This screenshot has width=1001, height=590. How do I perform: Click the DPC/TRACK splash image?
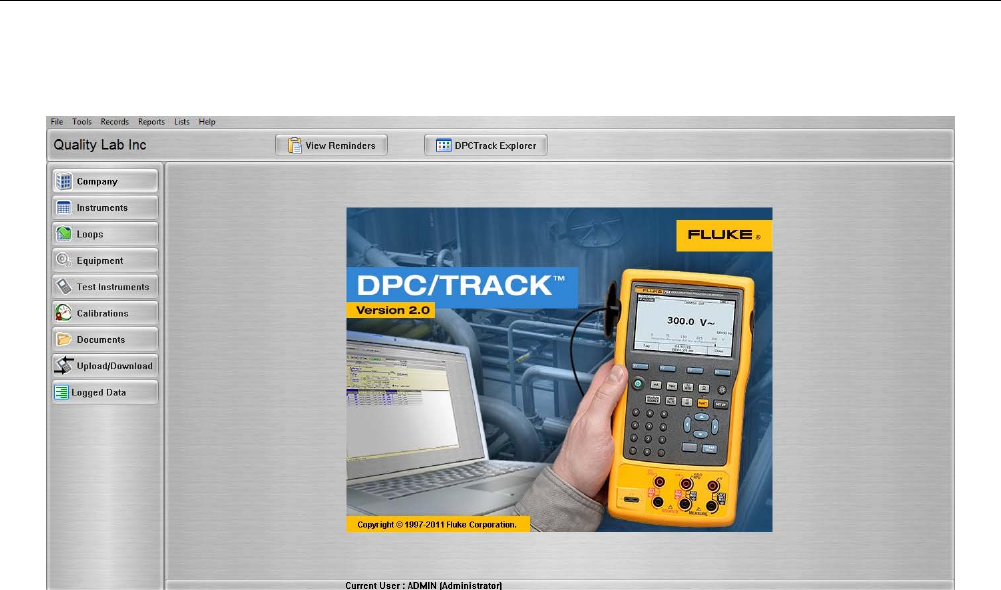coord(559,369)
